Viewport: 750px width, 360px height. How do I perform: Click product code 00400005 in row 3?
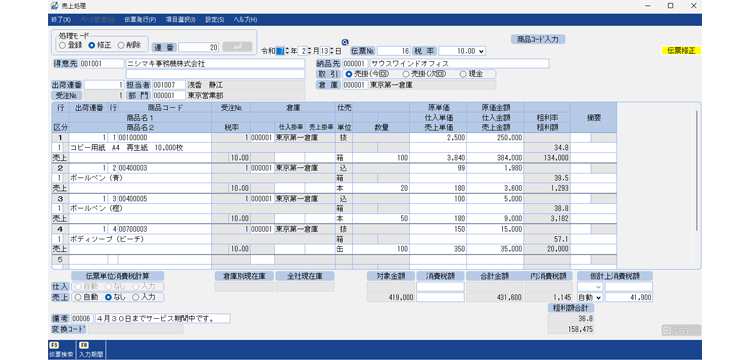(x=165, y=198)
